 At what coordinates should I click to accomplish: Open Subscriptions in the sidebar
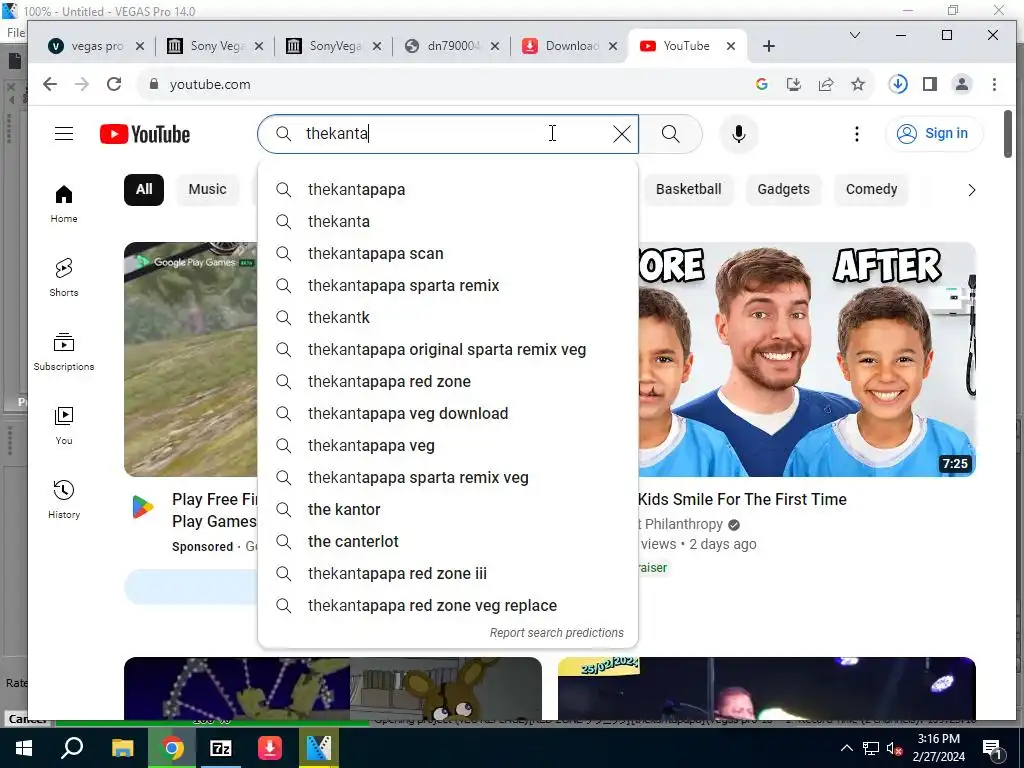[x=64, y=351]
